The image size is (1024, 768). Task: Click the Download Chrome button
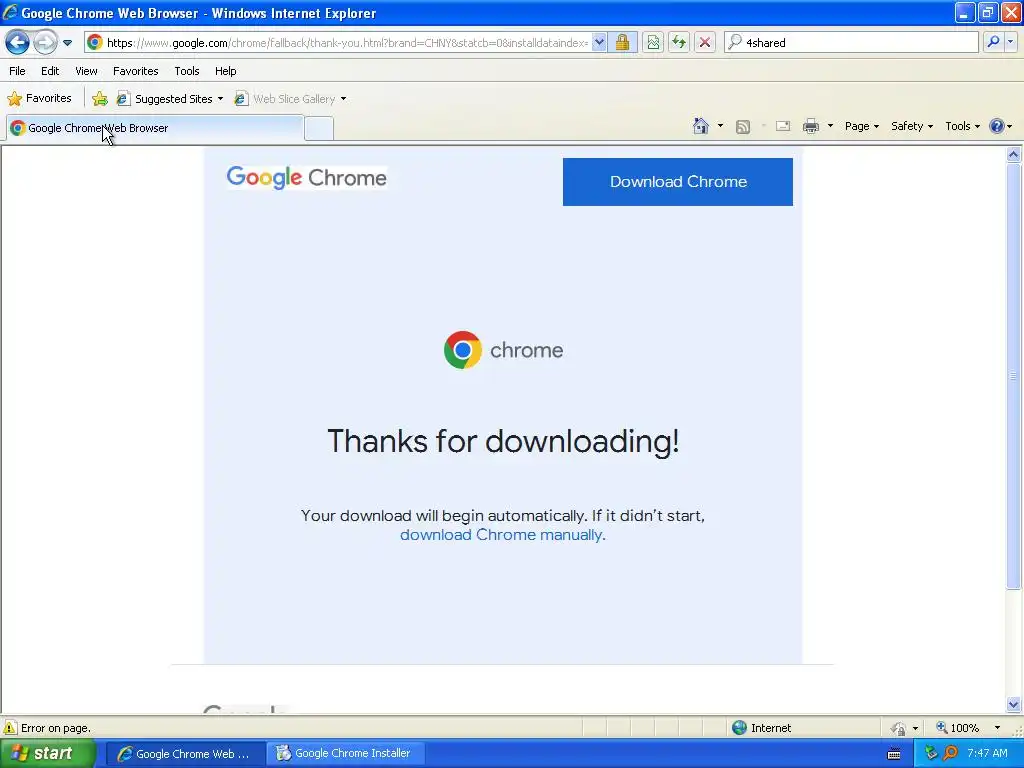click(678, 182)
